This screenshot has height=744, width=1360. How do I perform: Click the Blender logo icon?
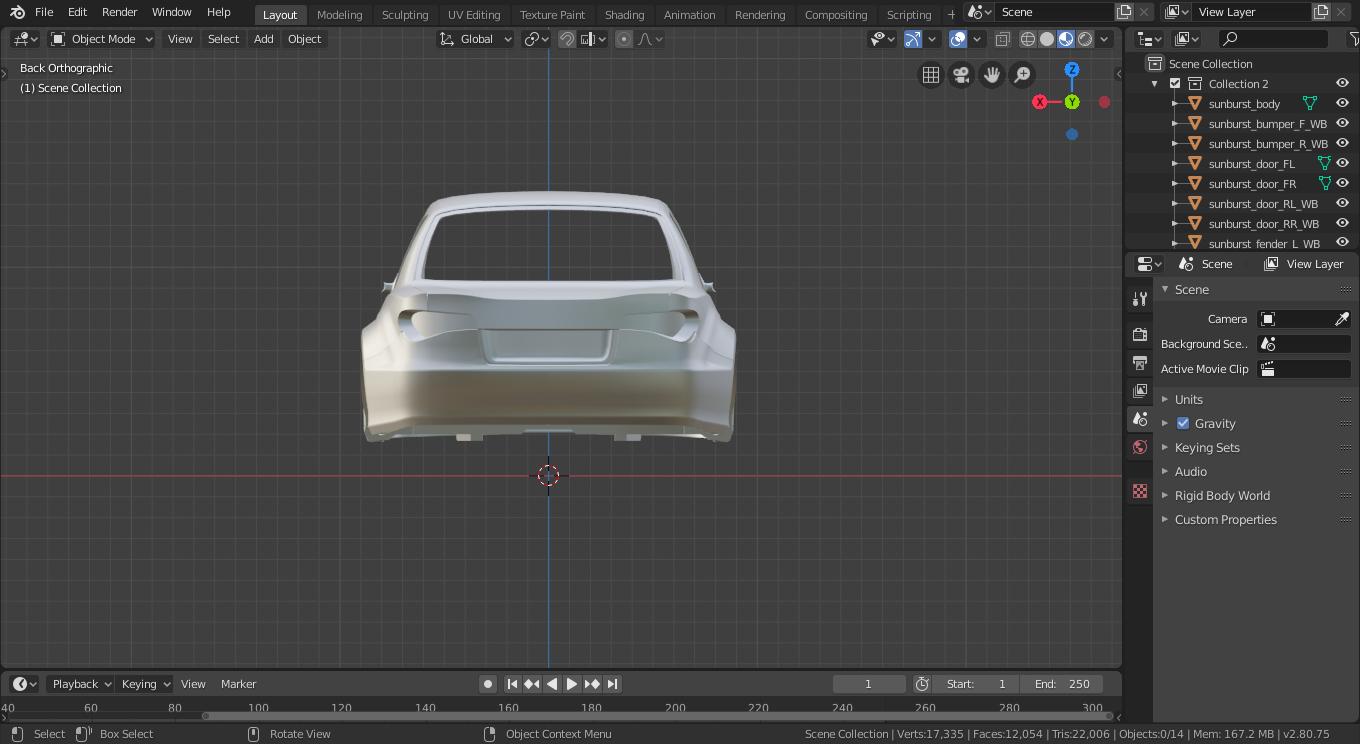tap(17, 12)
